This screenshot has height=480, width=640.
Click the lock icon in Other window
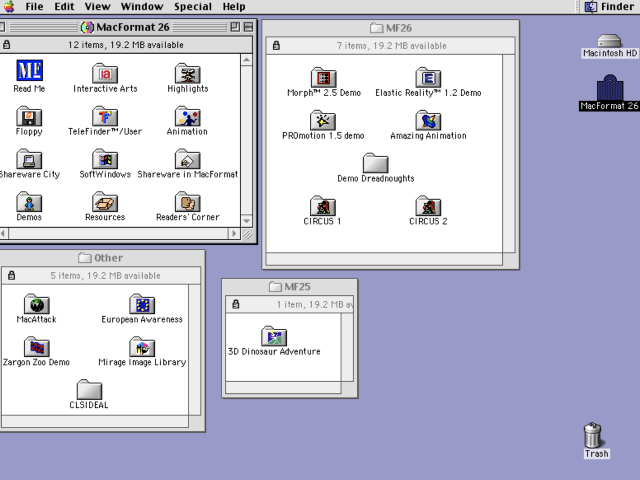click(11, 275)
